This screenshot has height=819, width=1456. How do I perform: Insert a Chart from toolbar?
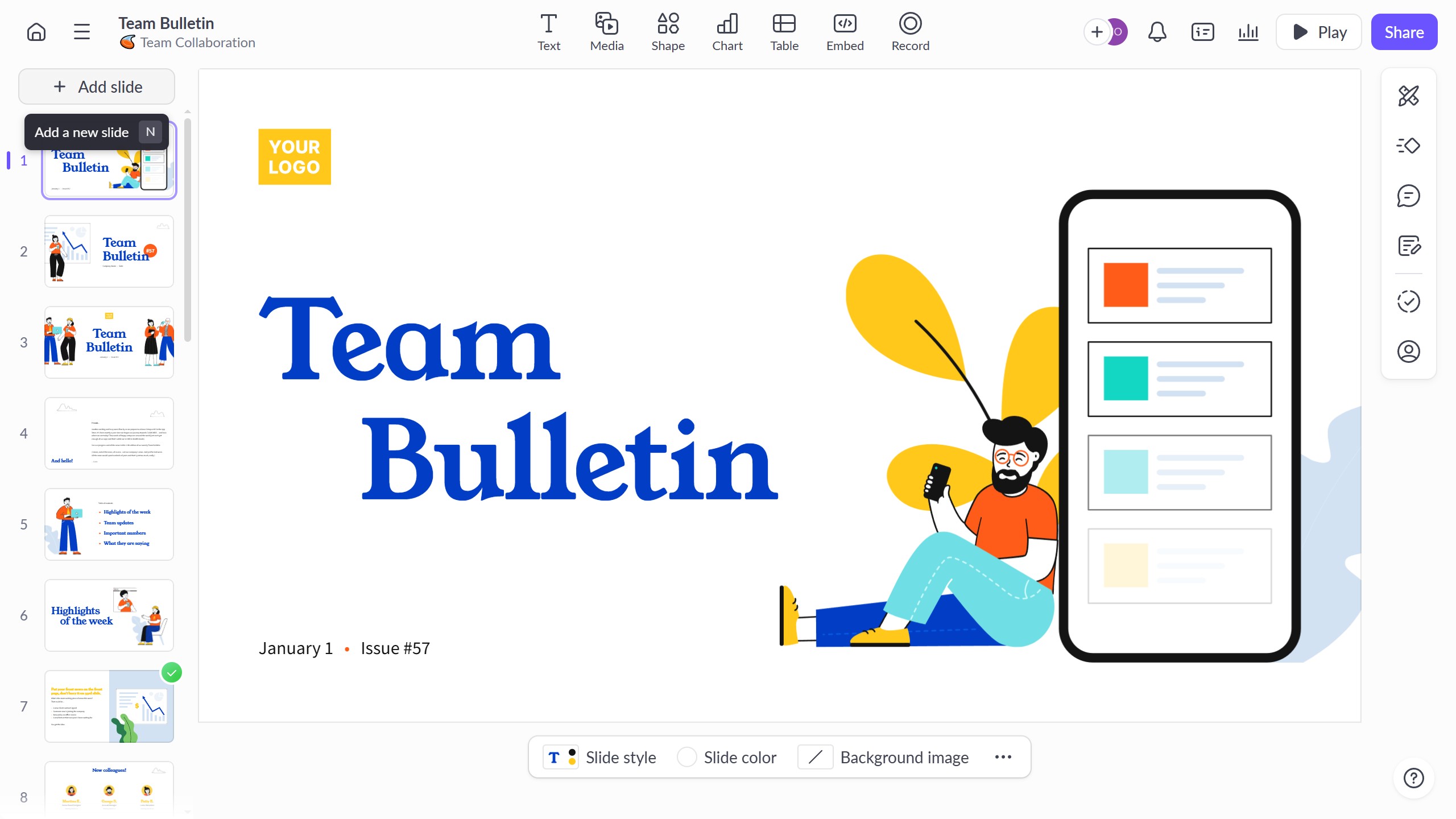click(727, 32)
